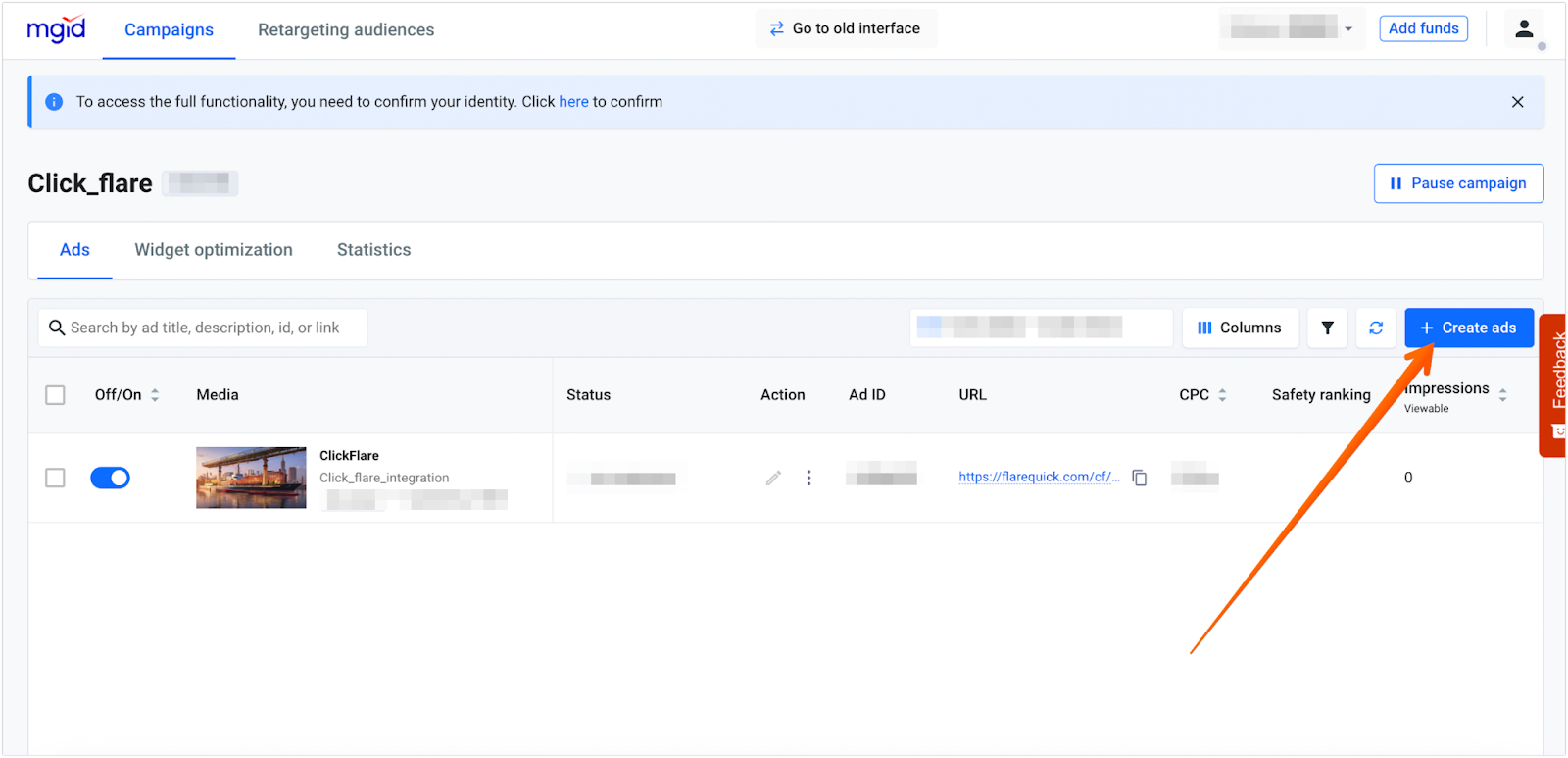
Task: Sort by the CPC column arrows
Action: tap(1222, 395)
